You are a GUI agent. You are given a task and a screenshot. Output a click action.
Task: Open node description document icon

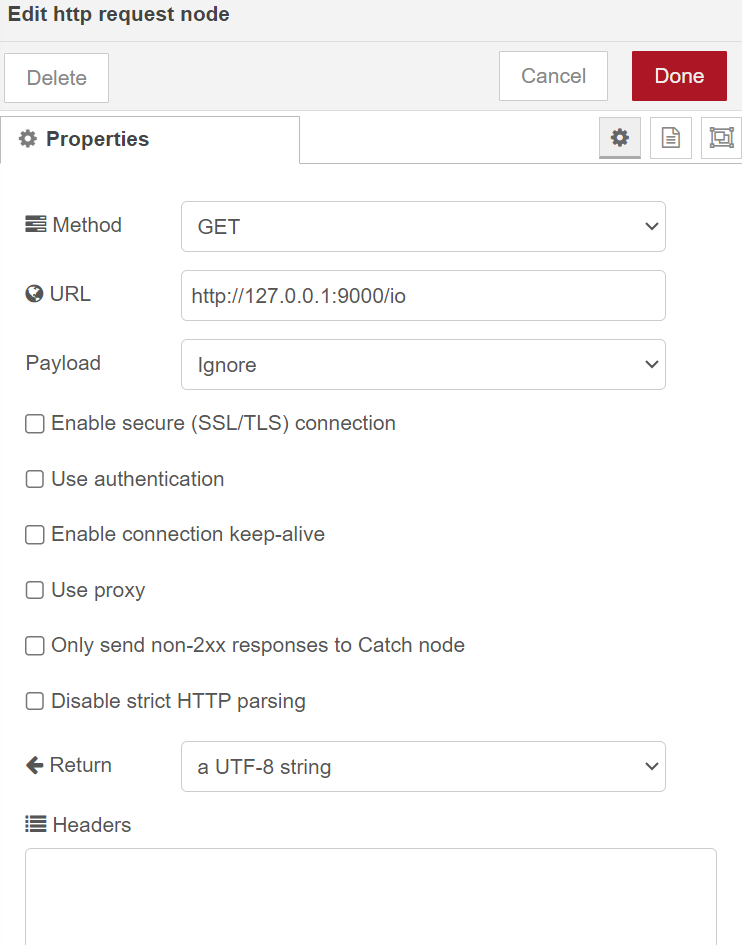click(671, 138)
